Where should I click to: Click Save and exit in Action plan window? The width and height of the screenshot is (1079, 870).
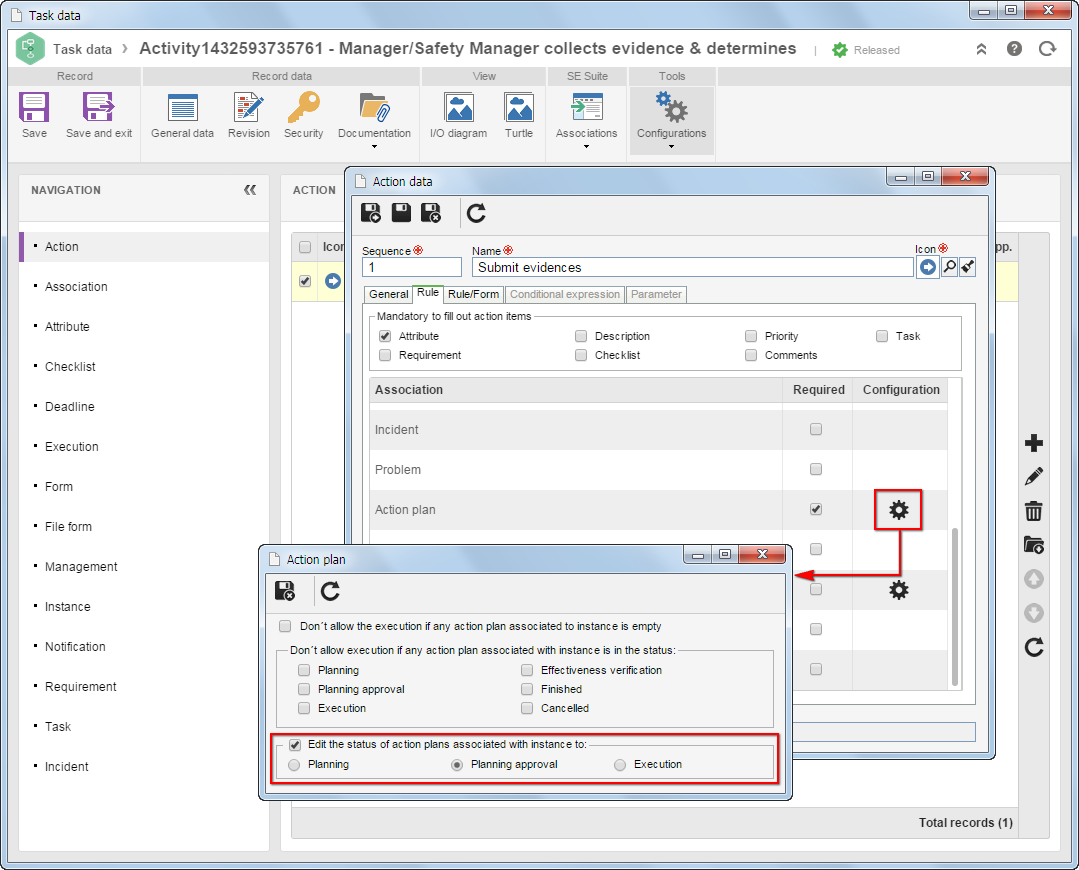coord(285,591)
